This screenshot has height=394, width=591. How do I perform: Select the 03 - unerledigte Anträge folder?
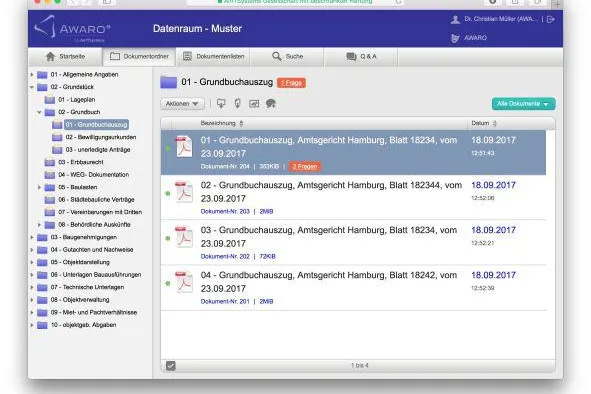[98, 150]
